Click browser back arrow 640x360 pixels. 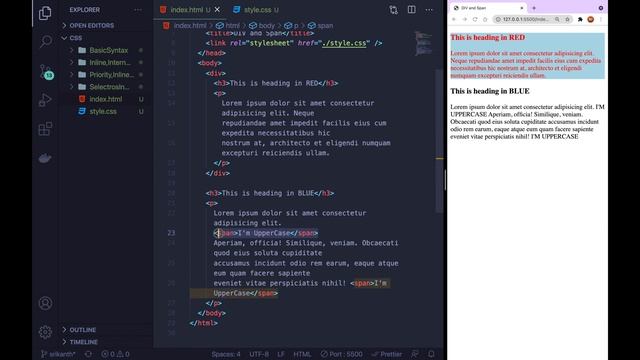(x=454, y=19)
